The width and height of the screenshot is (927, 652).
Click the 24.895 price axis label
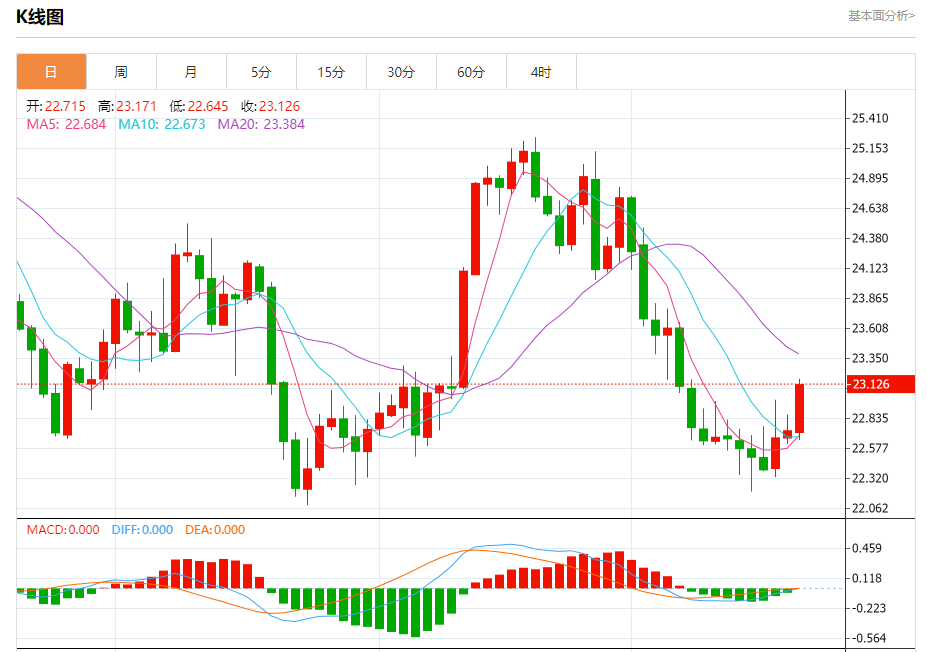pyautogui.click(x=870, y=179)
